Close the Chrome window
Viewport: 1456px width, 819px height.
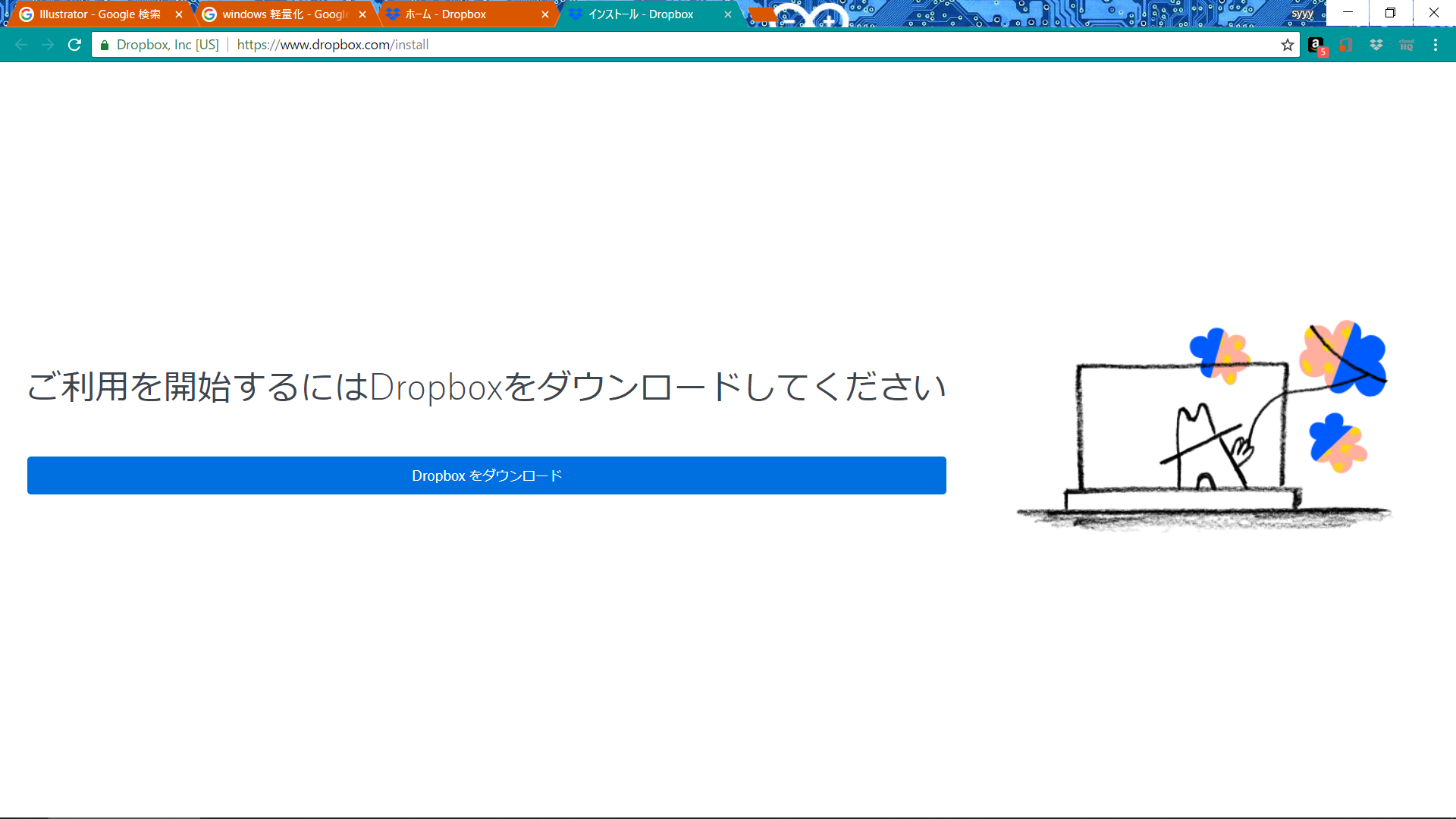tap(1434, 13)
